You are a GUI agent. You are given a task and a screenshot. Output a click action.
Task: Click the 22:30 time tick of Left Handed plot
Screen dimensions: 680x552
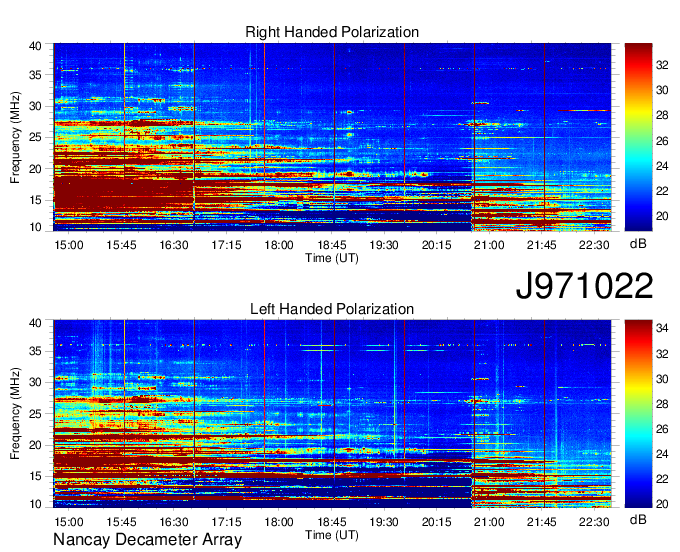coord(594,522)
